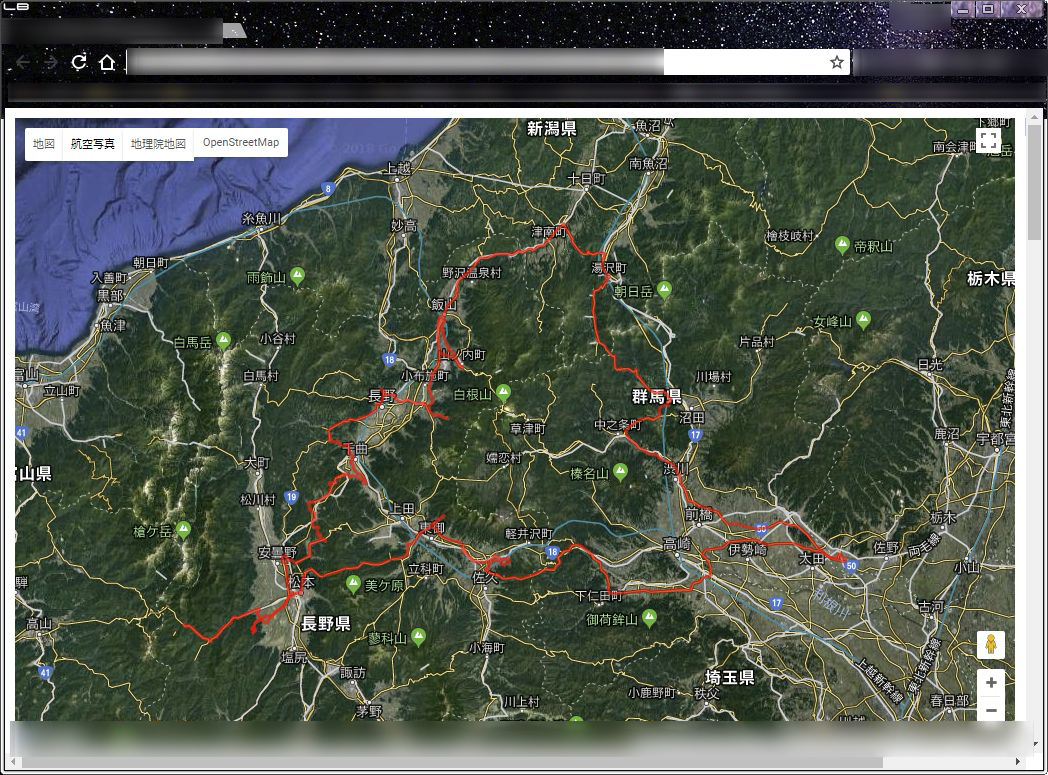Select the 槍ケ岳 mountain marker
The image size is (1048, 775).
coord(183,530)
